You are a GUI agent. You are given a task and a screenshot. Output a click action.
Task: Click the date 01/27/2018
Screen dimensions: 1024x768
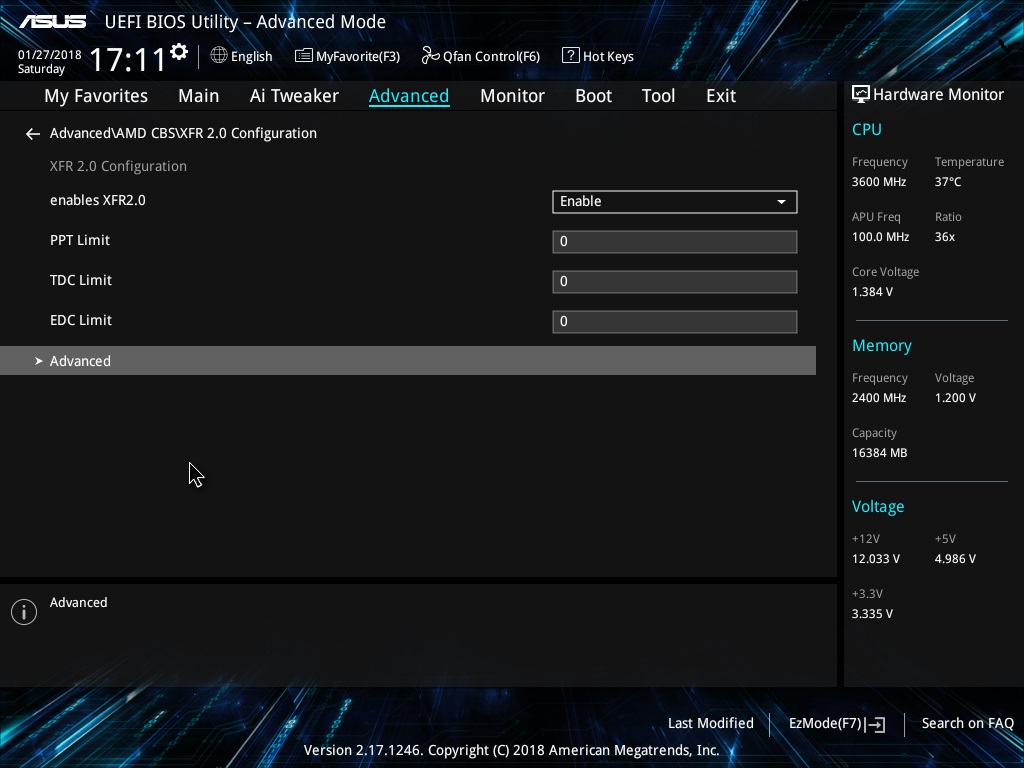(50, 55)
